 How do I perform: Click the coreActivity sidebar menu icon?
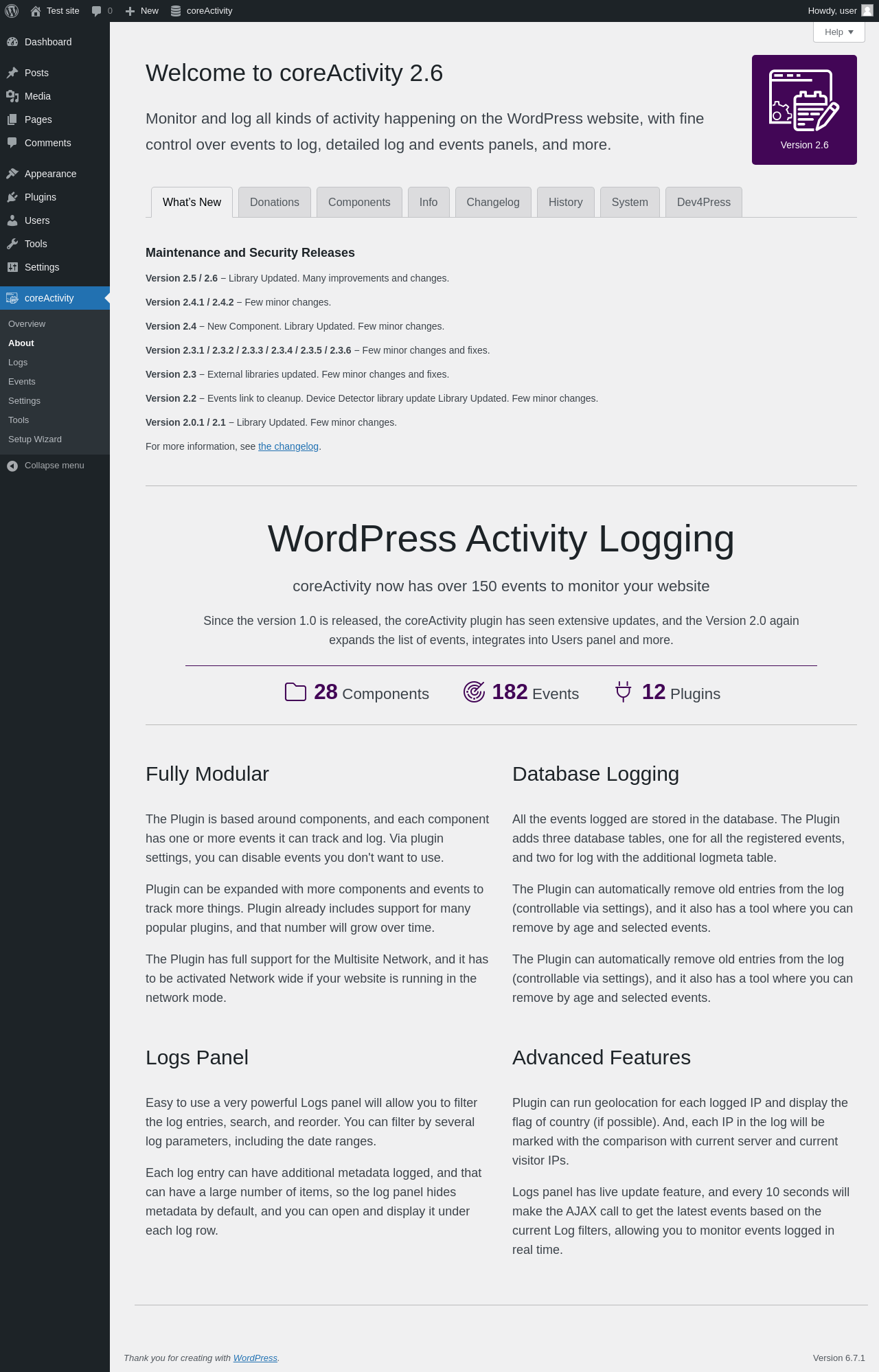12,298
